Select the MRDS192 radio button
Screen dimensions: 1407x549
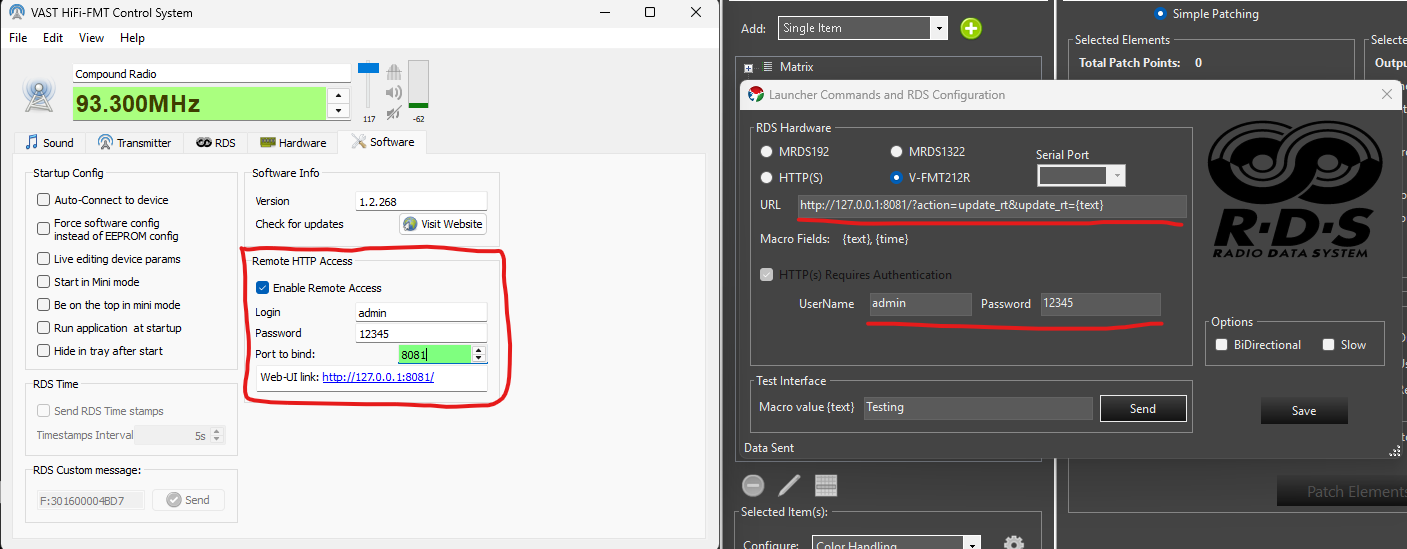[767, 152]
